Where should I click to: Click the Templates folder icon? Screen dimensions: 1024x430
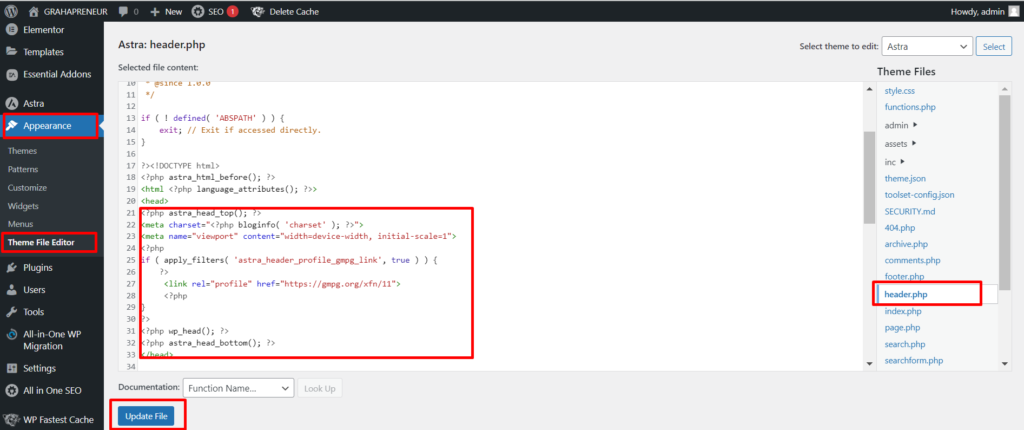click(11, 52)
